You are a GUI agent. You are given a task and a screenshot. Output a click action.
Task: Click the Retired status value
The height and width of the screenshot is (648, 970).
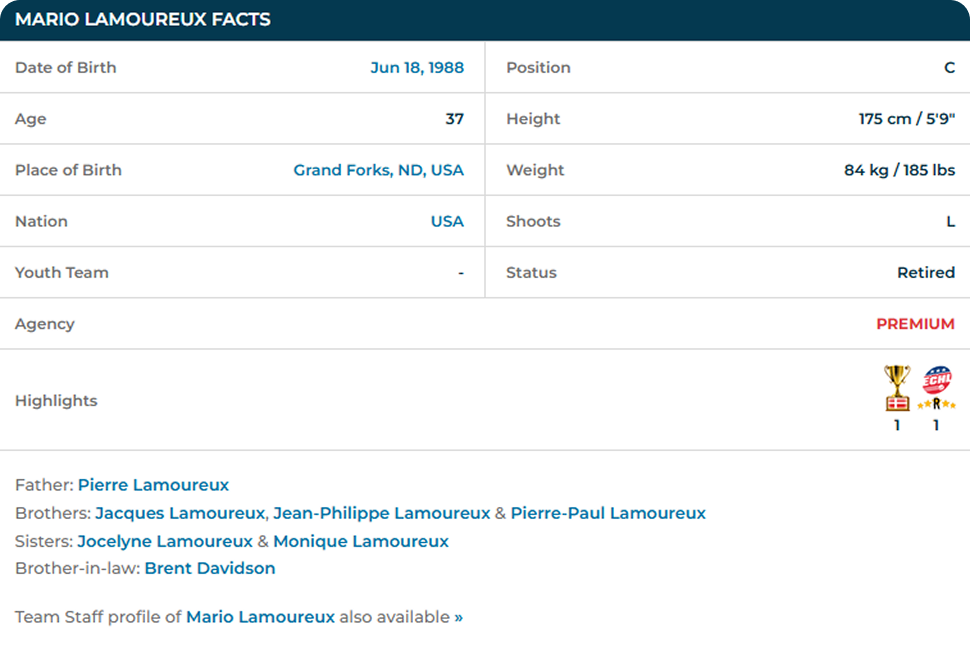pos(925,273)
